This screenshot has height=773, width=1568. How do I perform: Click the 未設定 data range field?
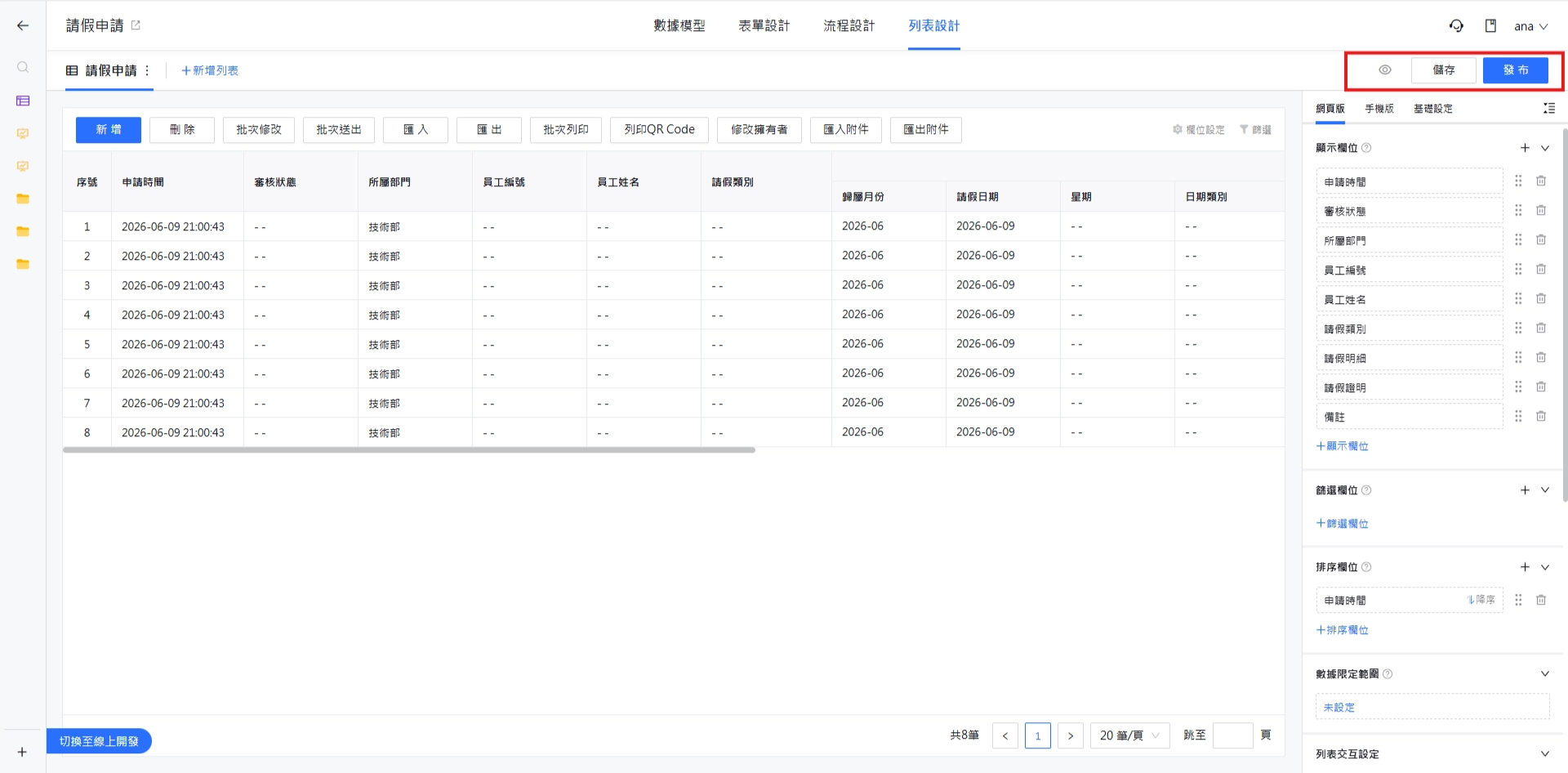pyautogui.click(x=1432, y=707)
